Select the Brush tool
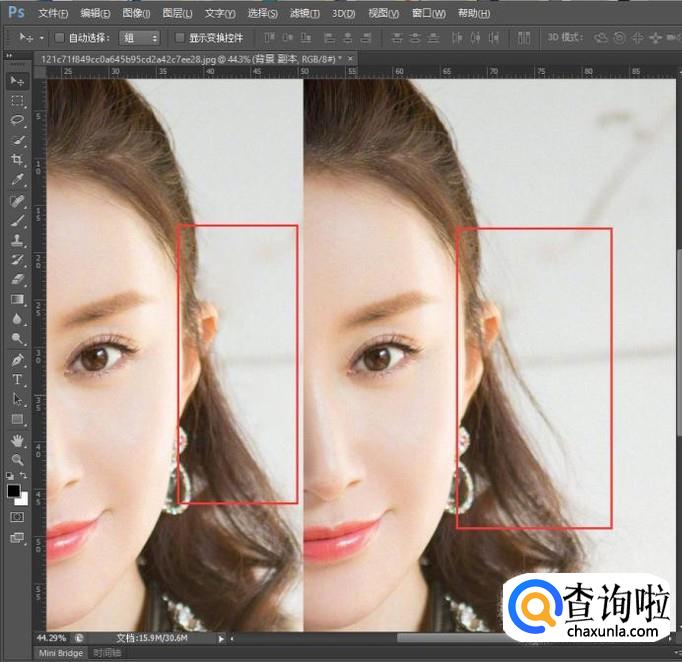682x662 pixels. point(17,220)
